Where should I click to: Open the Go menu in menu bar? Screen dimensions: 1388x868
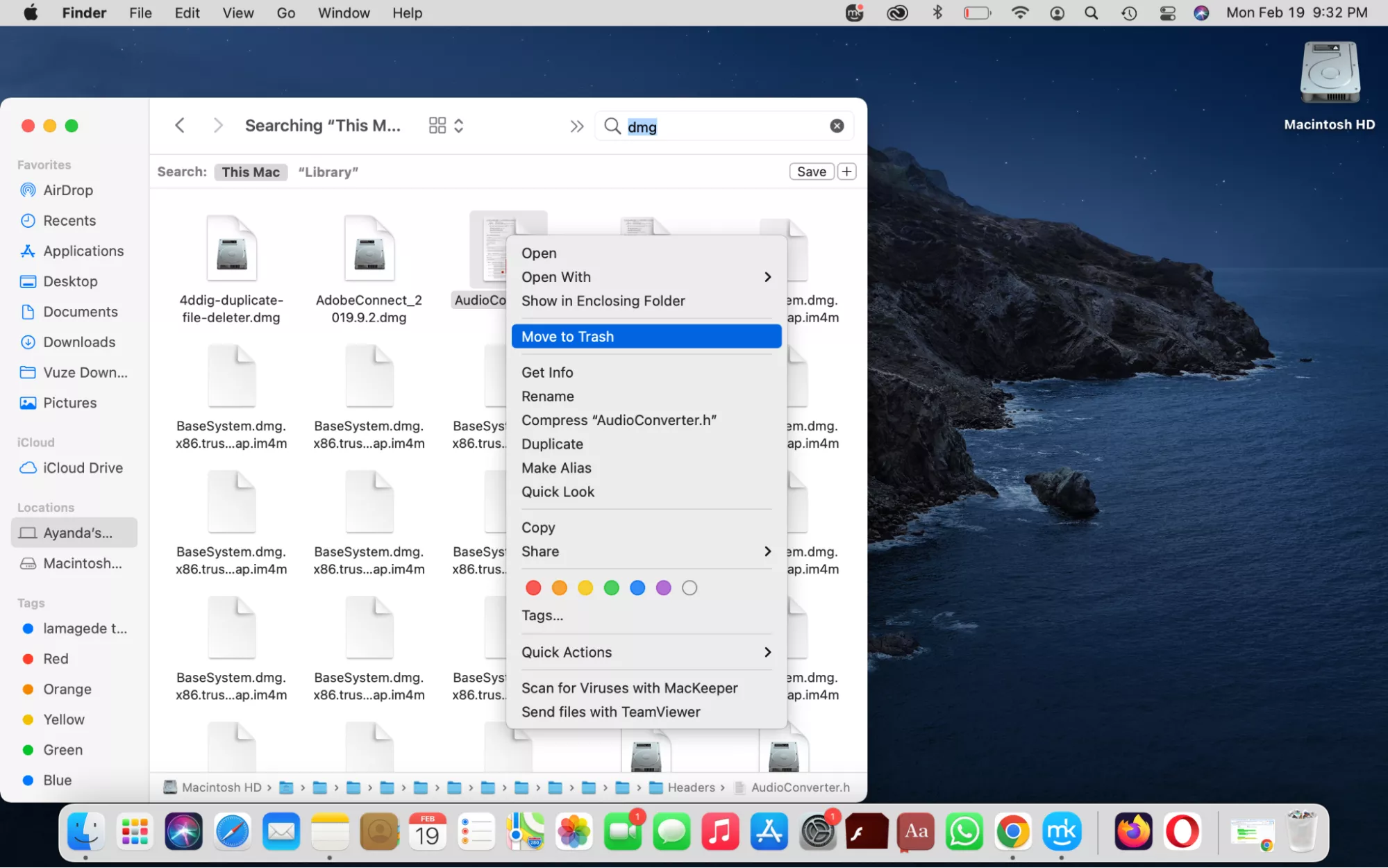[285, 13]
